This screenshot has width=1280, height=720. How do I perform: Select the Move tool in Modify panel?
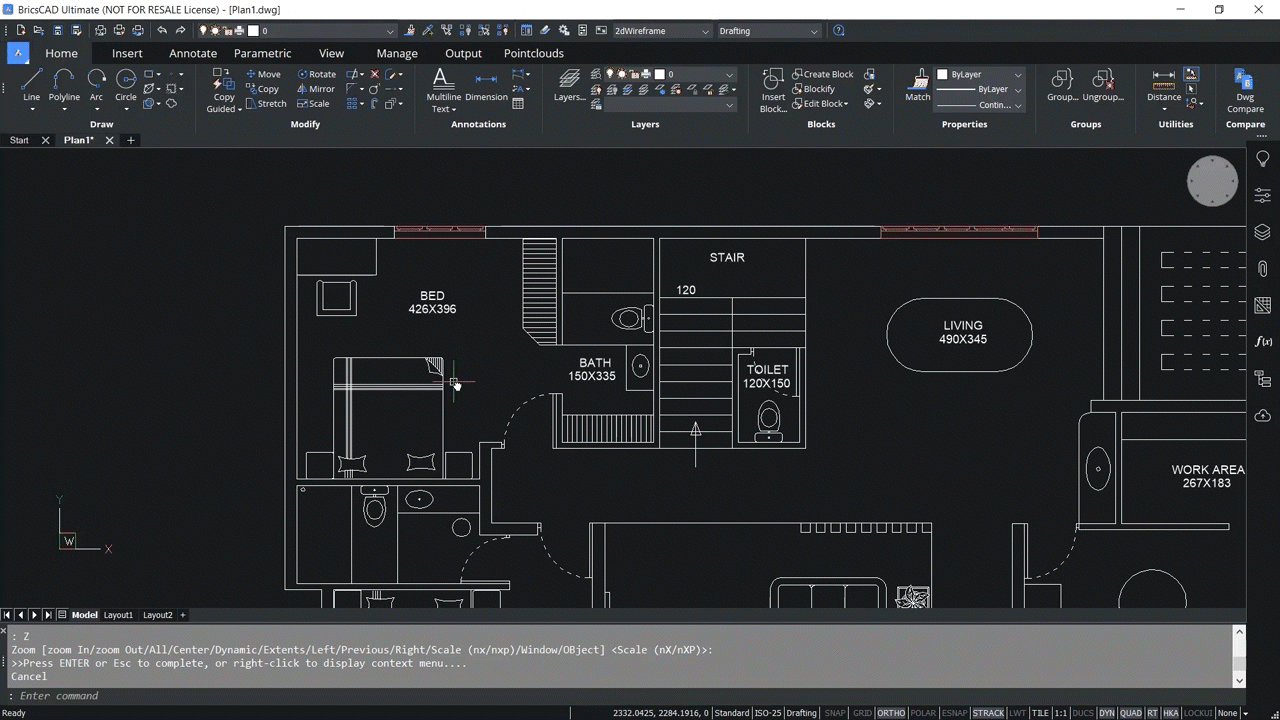coord(262,73)
